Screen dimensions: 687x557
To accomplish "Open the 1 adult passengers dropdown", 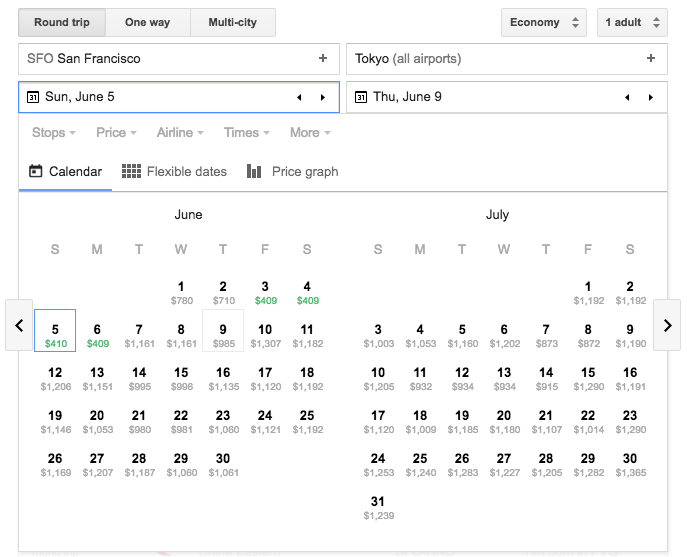I will [631, 22].
